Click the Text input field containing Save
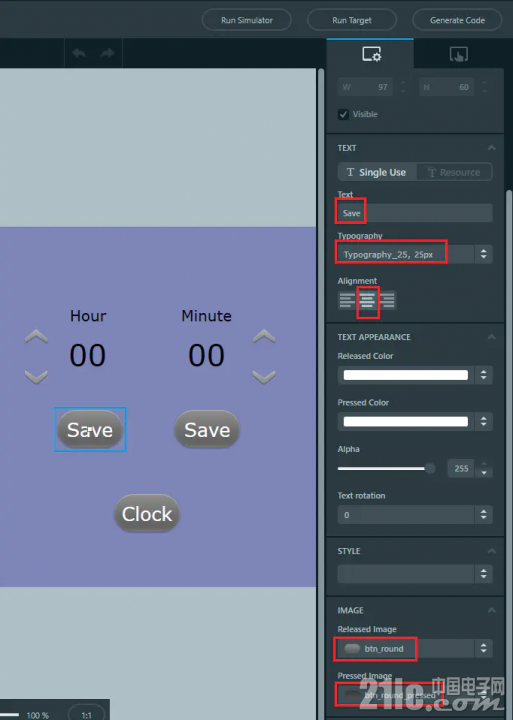 [415, 213]
